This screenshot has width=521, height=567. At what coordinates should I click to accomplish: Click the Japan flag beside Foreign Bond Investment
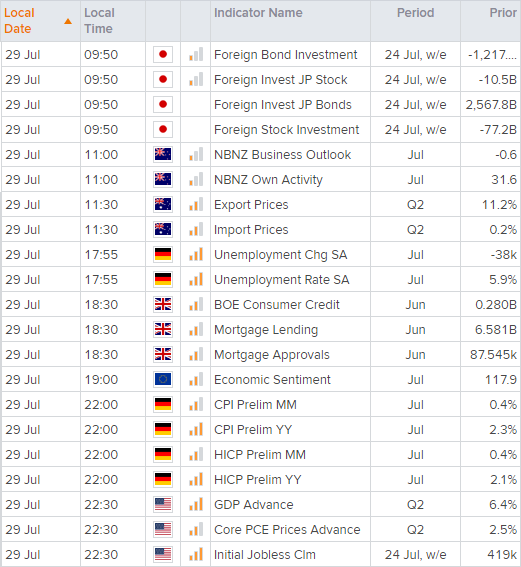pyautogui.click(x=163, y=55)
